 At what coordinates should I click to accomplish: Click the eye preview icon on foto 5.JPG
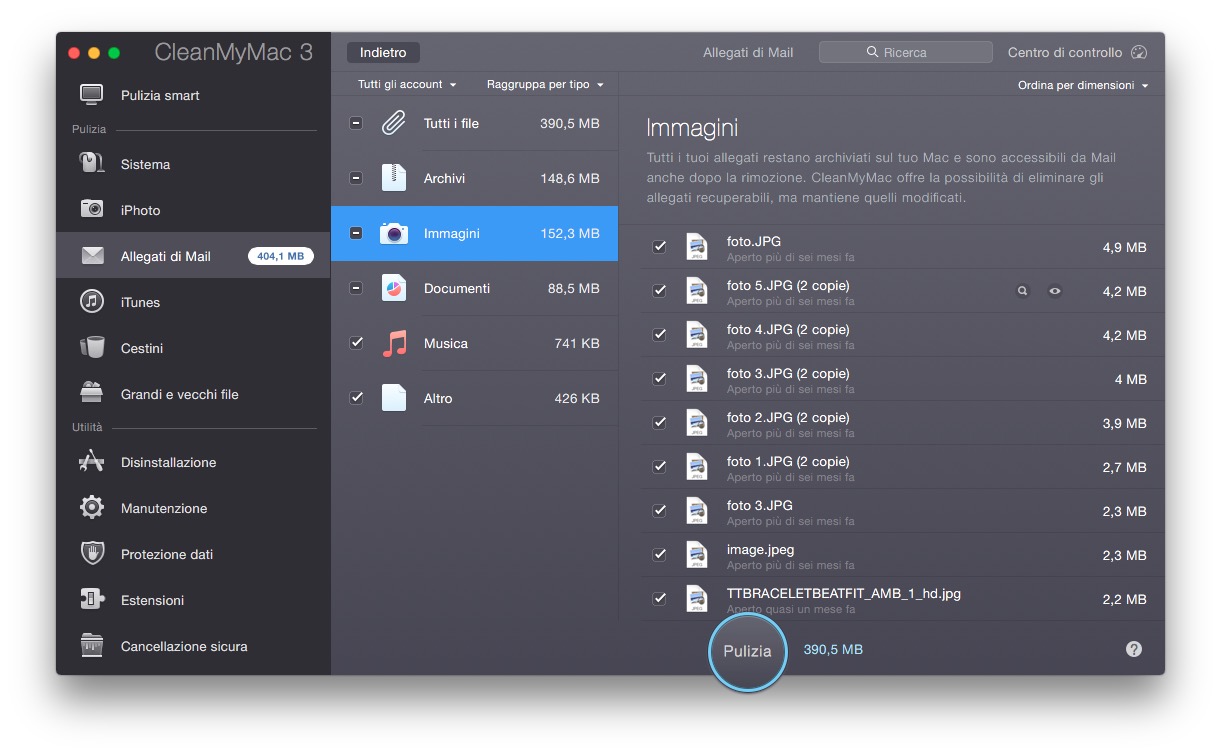click(x=1055, y=291)
